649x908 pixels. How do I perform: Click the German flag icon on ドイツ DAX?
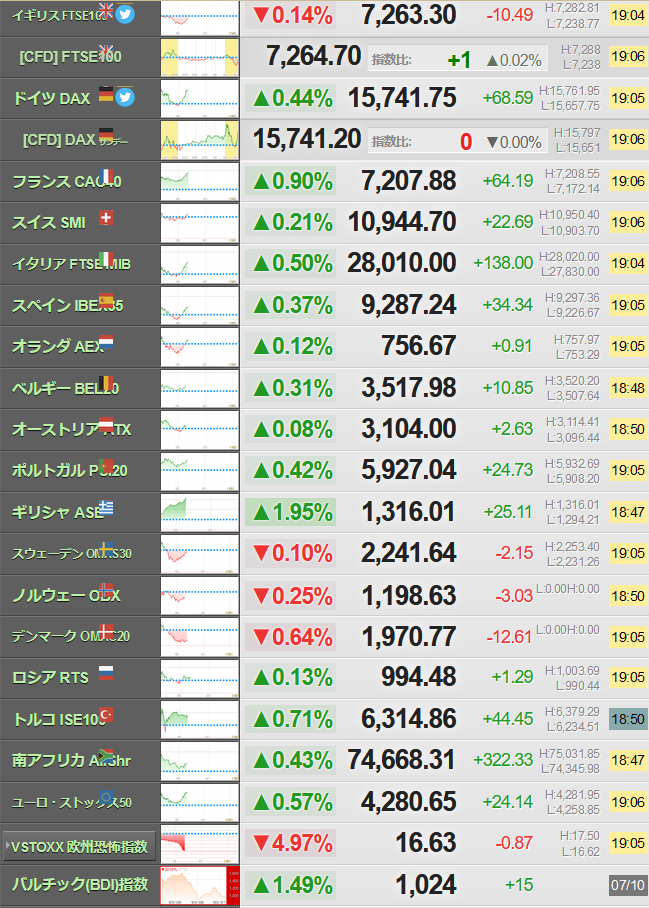coord(106,94)
